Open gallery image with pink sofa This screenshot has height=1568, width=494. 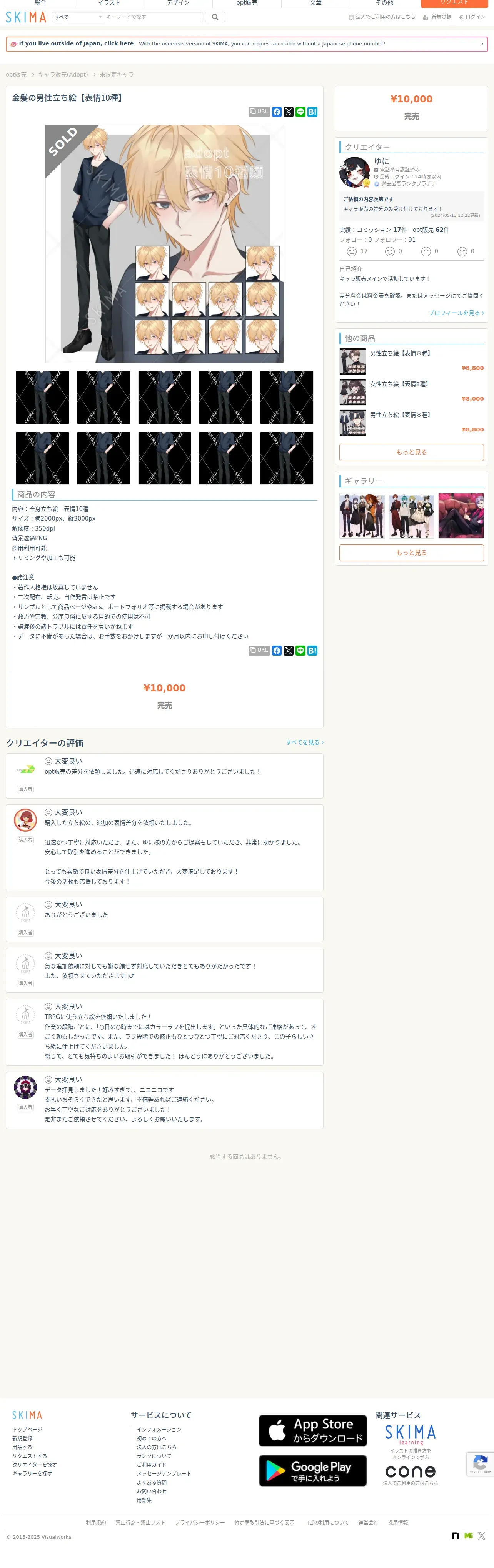click(461, 516)
